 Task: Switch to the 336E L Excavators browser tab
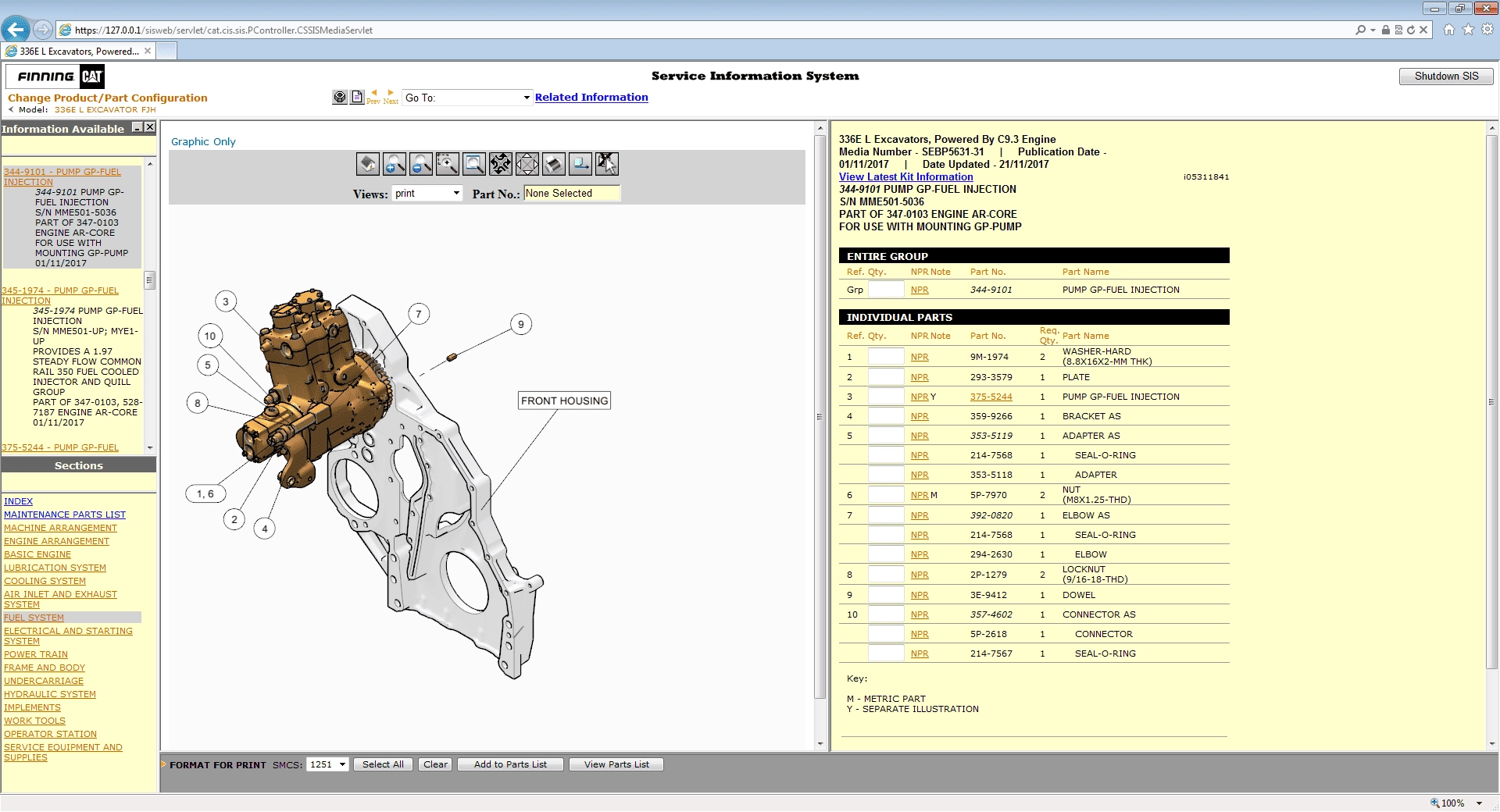(x=78, y=51)
